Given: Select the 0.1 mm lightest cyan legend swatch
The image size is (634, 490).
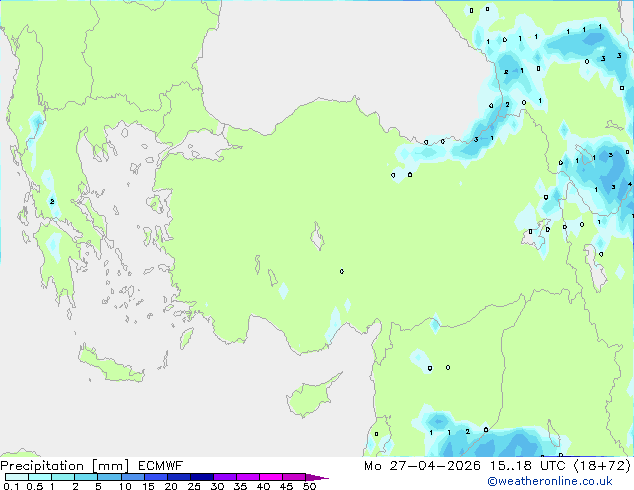Looking at the screenshot, I should [17, 477].
